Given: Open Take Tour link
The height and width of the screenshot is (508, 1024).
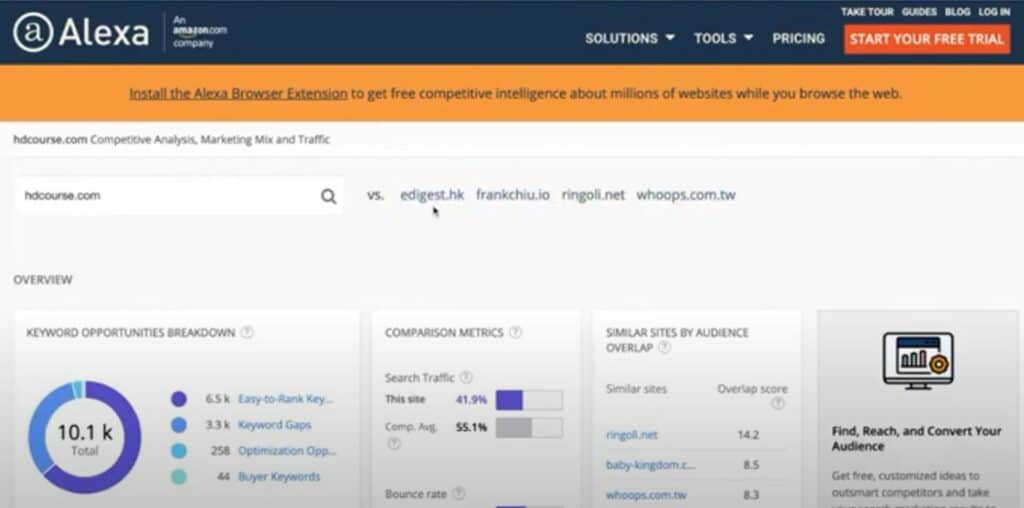Looking at the screenshot, I should pos(867,12).
